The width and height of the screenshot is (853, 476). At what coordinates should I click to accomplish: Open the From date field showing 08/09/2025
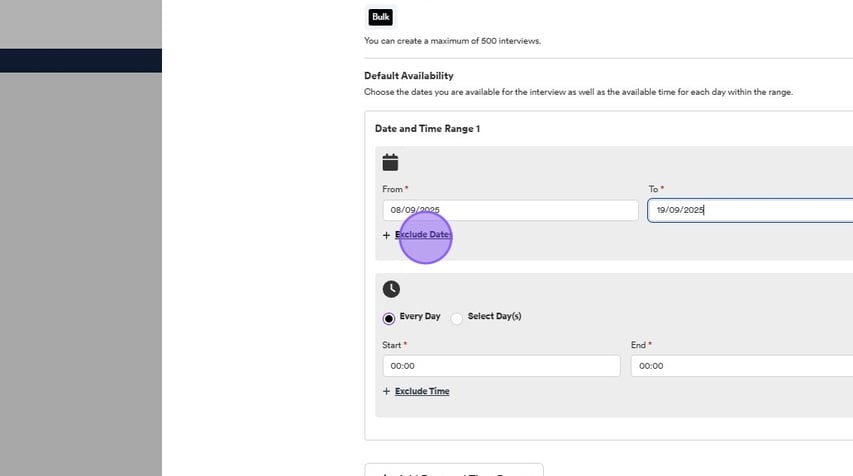tap(510, 210)
